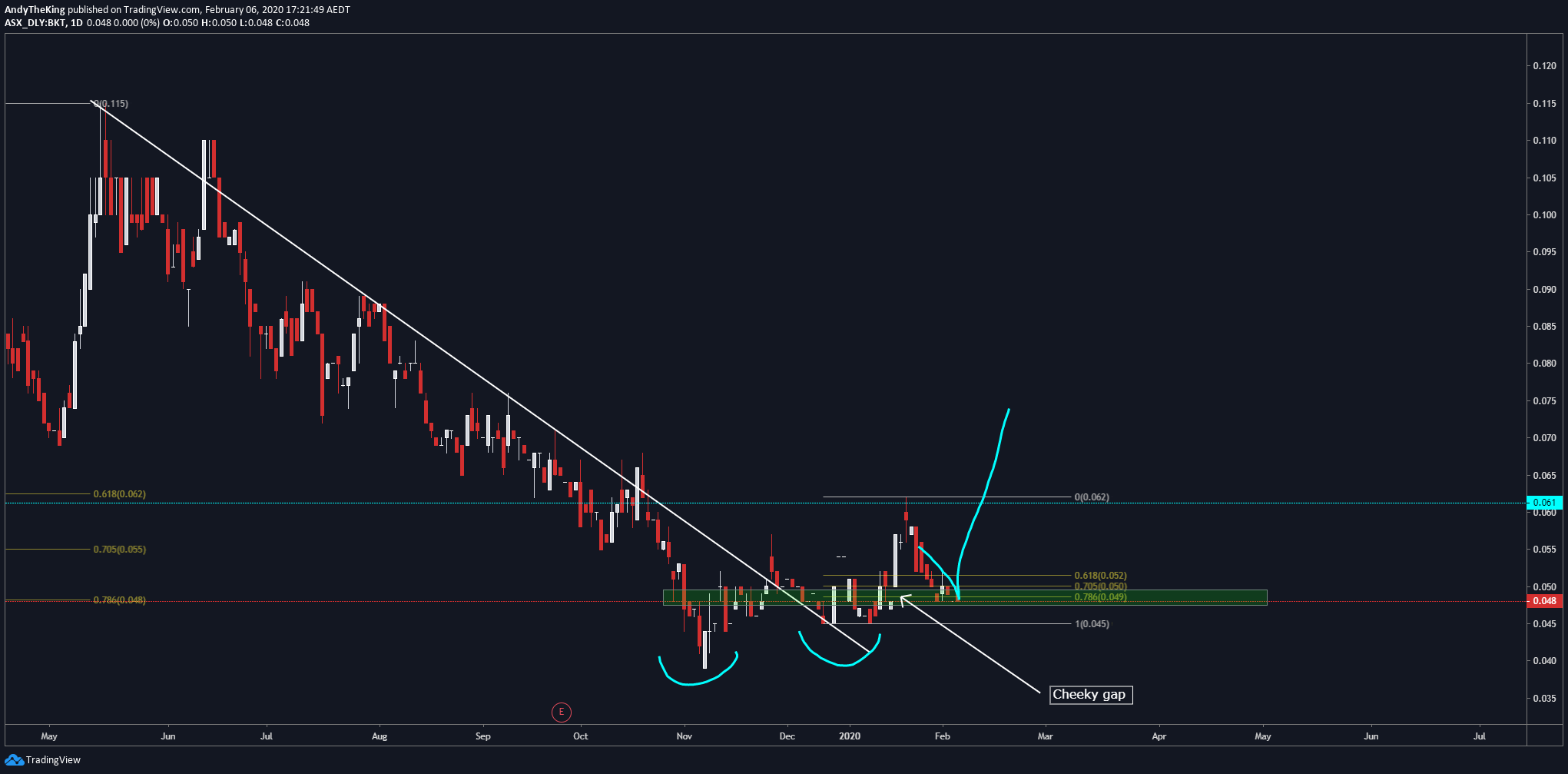Click the 'Mar' time axis label
The width and height of the screenshot is (1568, 774).
coord(1046,736)
